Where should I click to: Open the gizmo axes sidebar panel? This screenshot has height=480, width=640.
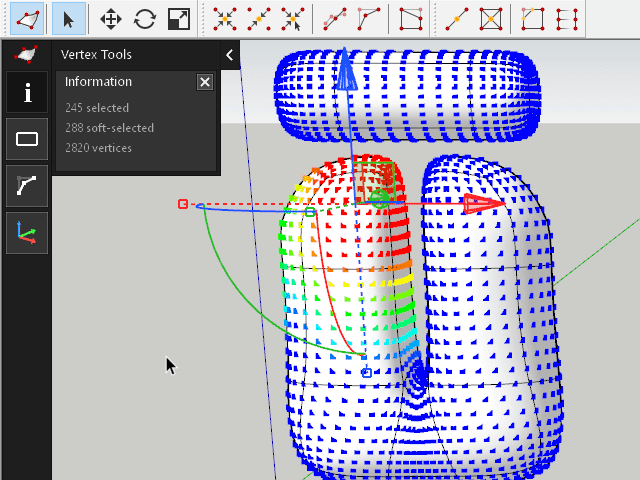[27, 233]
